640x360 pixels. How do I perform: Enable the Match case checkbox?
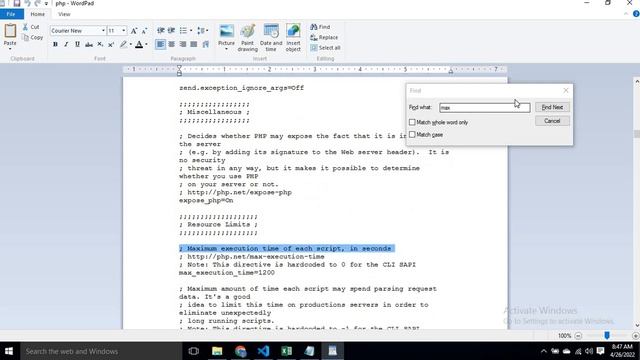pyautogui.click(x=412, y=134)
